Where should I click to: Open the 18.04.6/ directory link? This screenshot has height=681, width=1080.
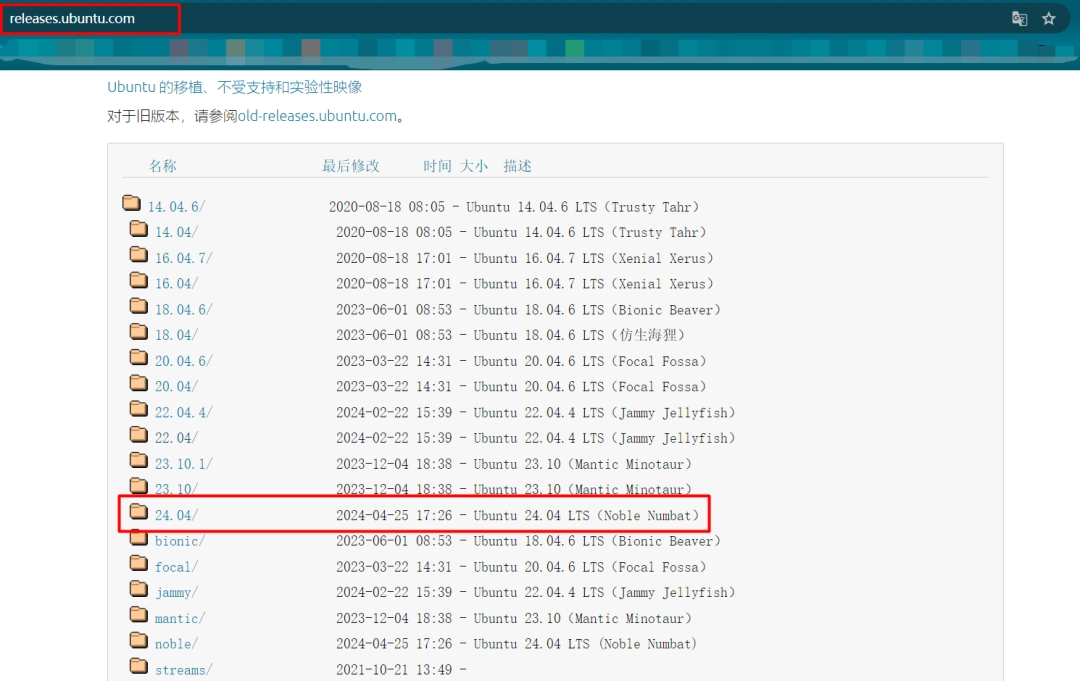[x=184, y=310]
